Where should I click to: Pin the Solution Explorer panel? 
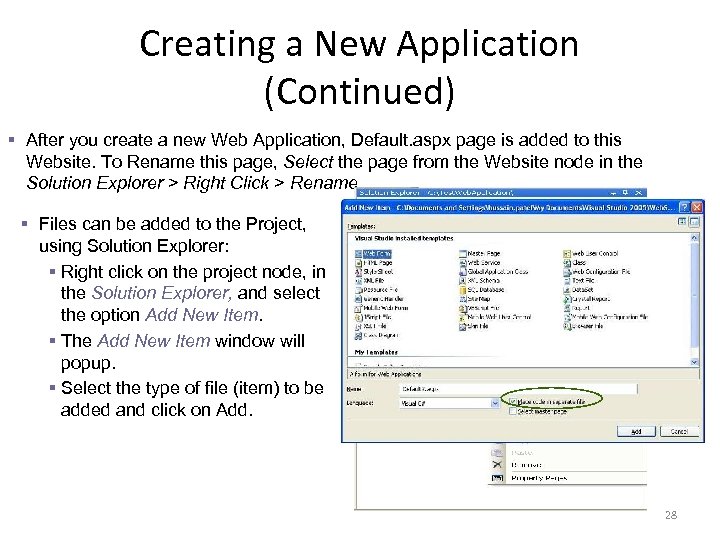[x=625, y=193]
